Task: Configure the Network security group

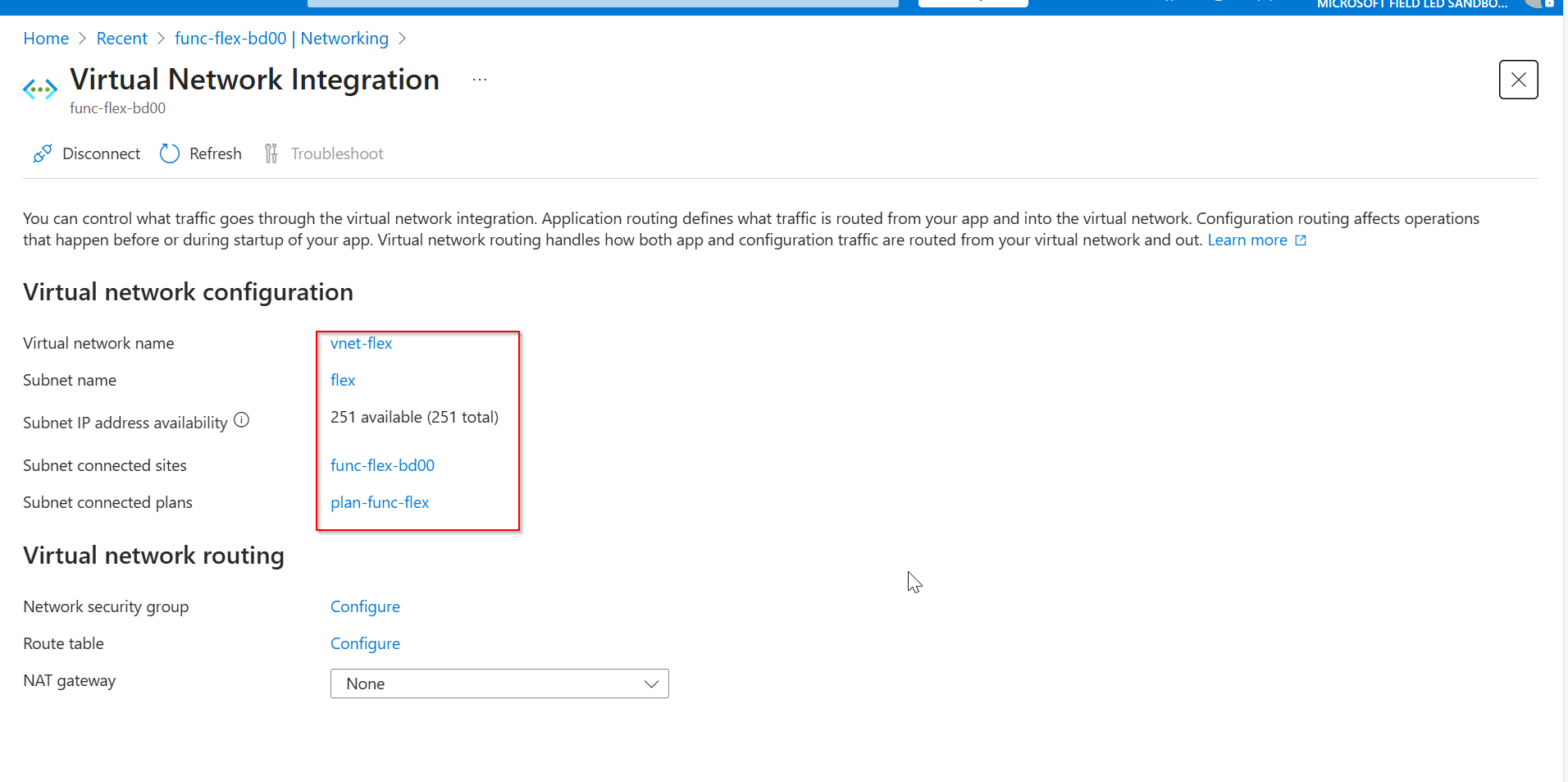Action: point(365,606)
